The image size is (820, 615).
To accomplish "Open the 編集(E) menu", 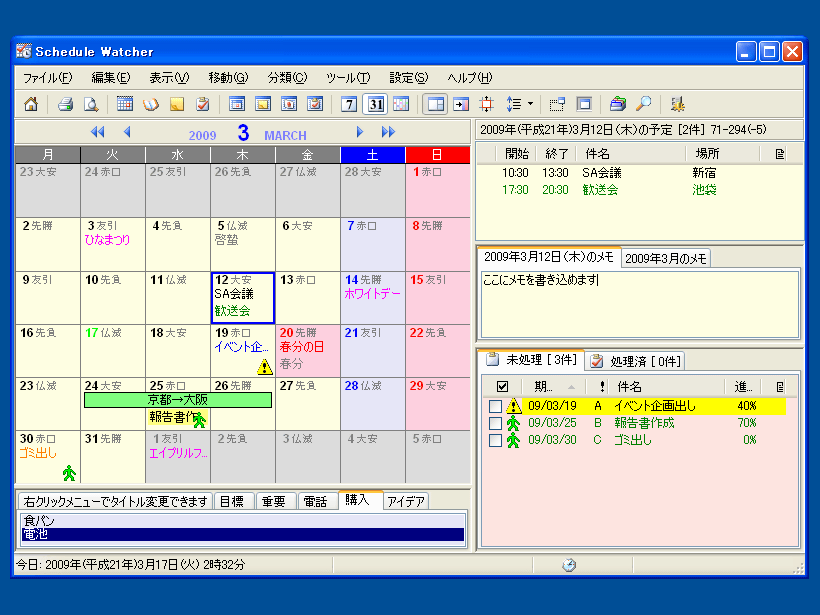I will point(110,78).
